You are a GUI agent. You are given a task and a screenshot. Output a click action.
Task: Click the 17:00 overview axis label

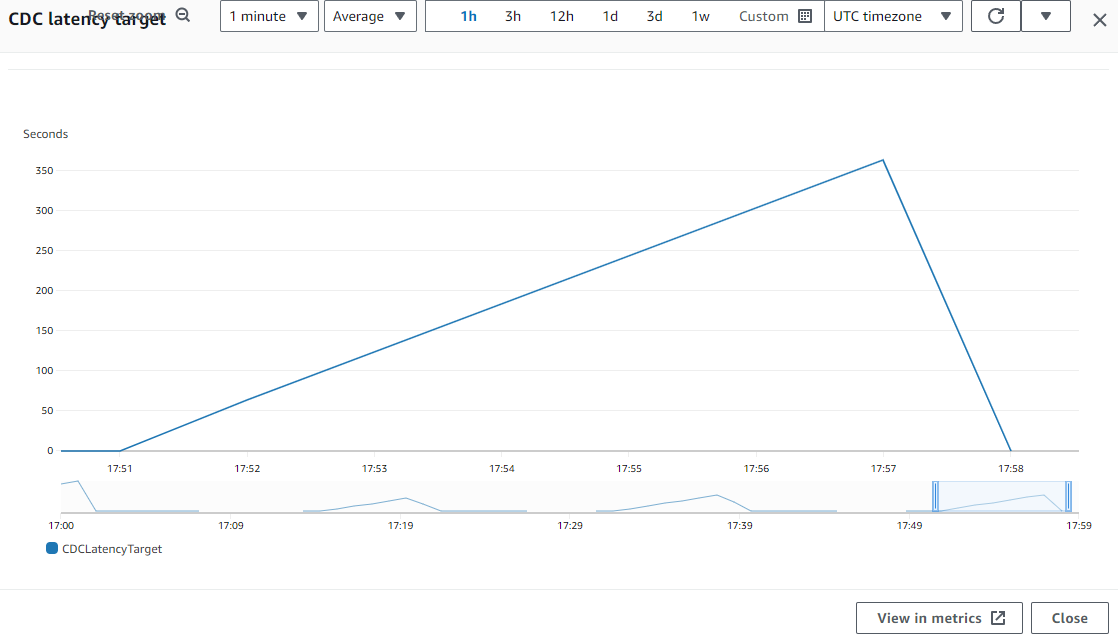(x=61, y=525)
